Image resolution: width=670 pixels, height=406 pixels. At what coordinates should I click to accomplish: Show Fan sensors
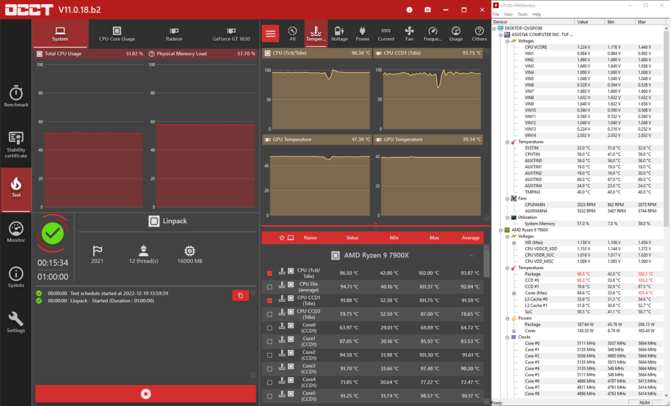409,34
